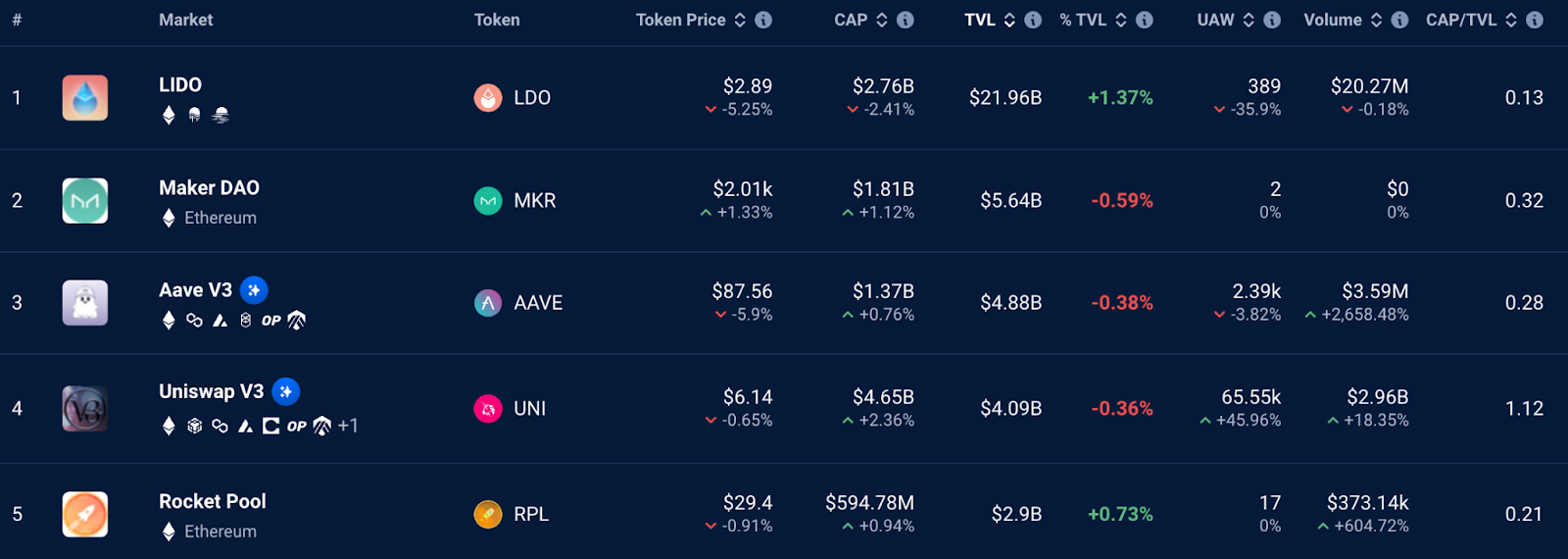
Task: Click the RPL token icon
Action: coord(488,514)
